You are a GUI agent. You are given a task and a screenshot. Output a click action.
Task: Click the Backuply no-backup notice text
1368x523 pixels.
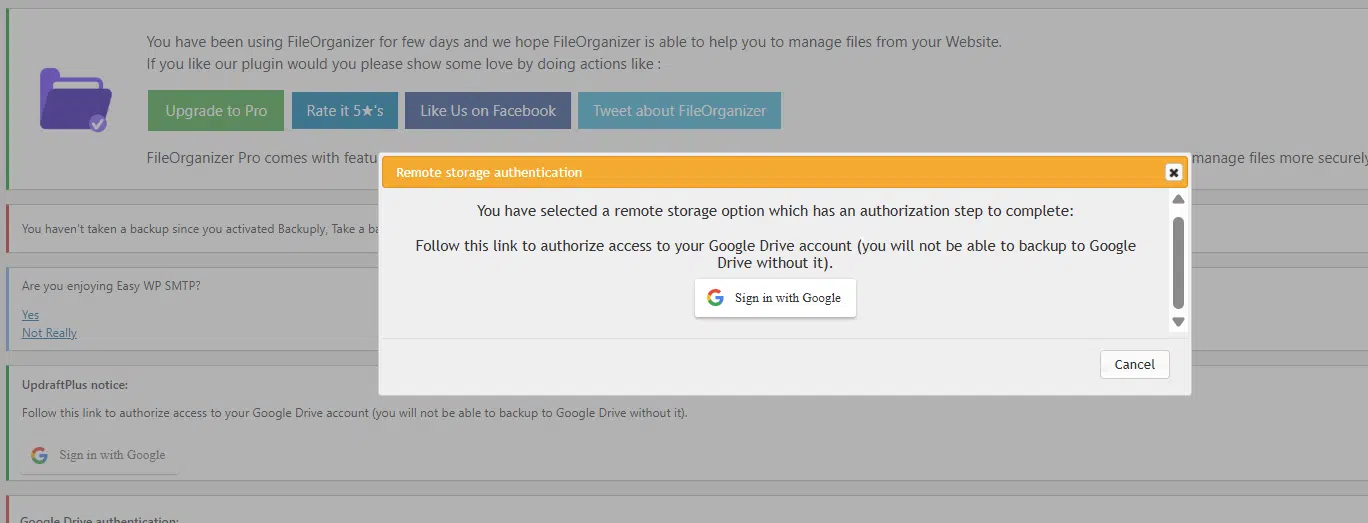click(200, 229)
